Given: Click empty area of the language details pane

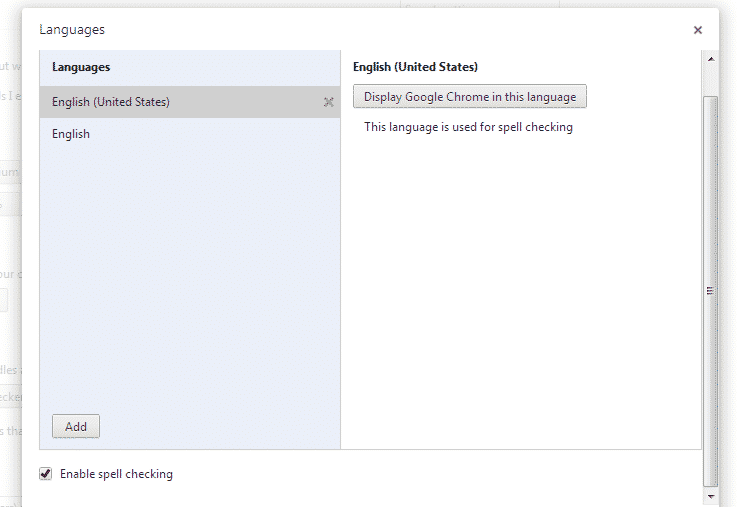Looking at the screenshot, I should click(520, 300).
